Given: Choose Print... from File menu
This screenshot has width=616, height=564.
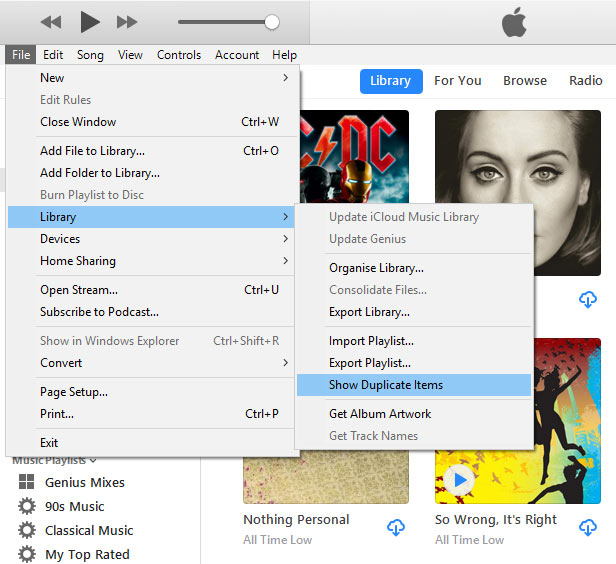Looking at the screenshot, I should click(151, 414).
